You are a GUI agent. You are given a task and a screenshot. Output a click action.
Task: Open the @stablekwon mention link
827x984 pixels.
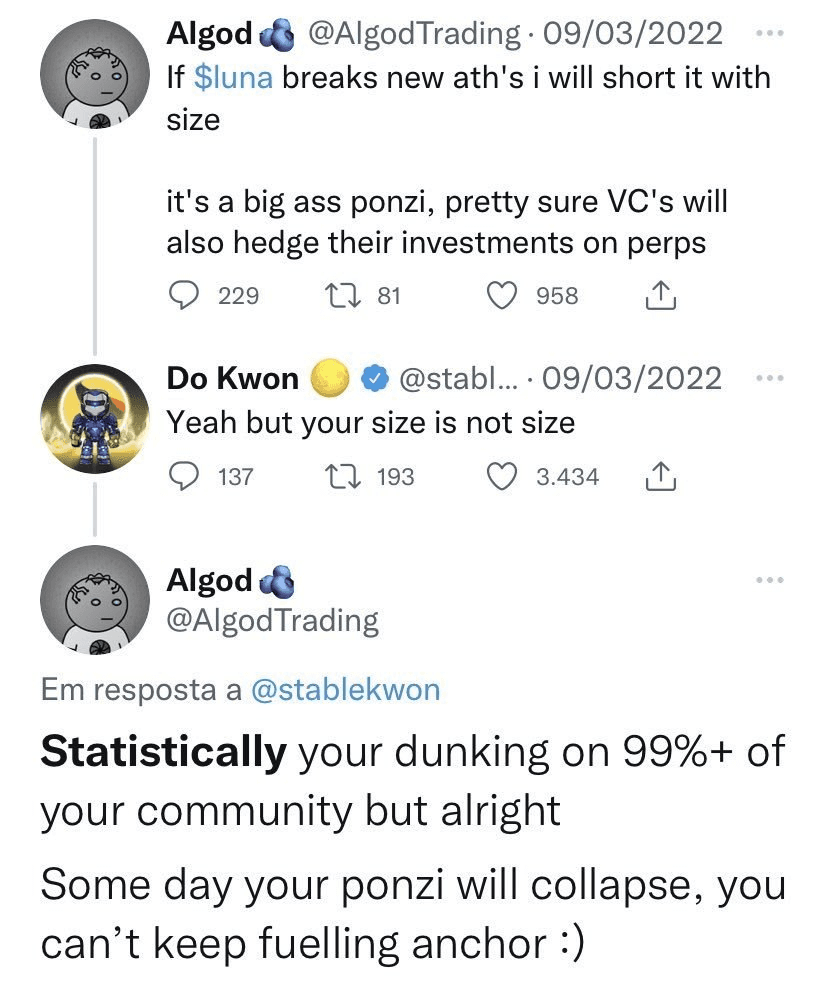coord(346,690)
